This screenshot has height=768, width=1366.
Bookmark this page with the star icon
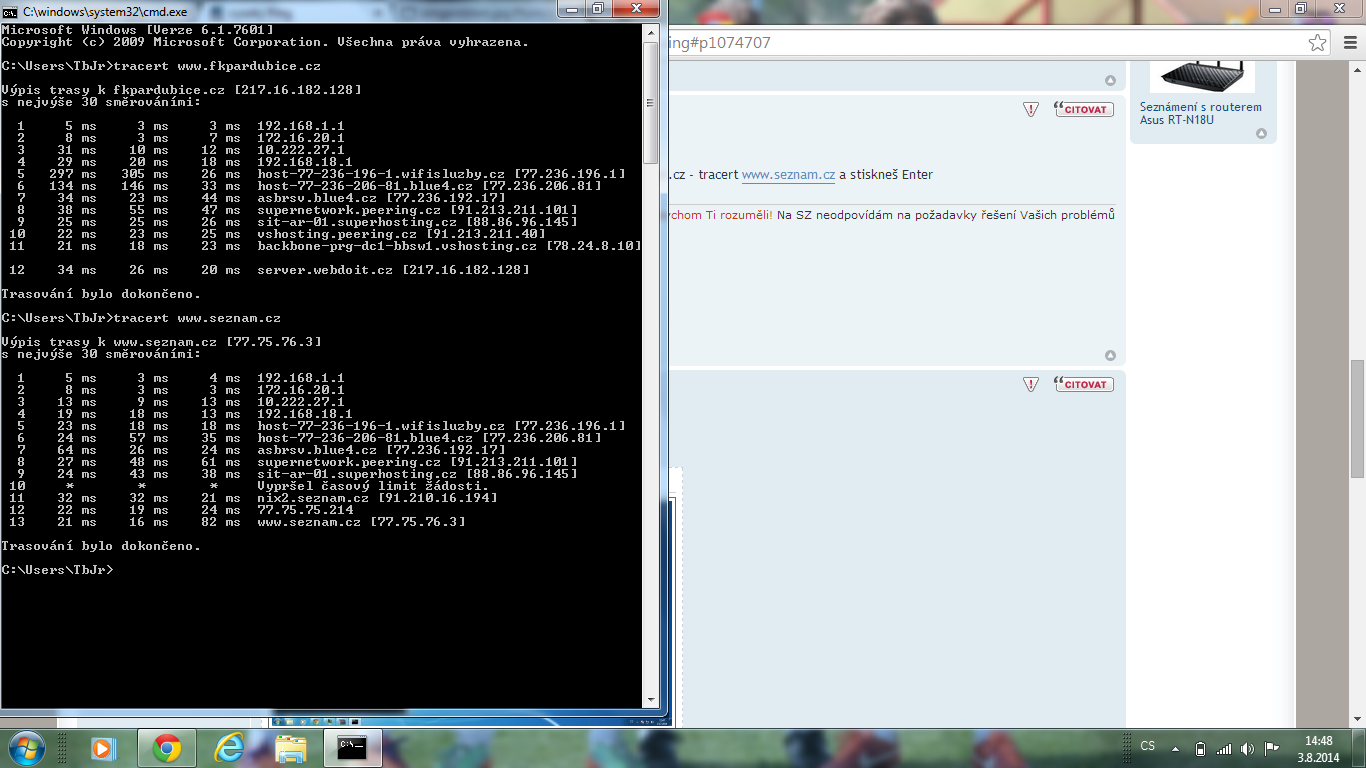click(x=1318, y=43)
